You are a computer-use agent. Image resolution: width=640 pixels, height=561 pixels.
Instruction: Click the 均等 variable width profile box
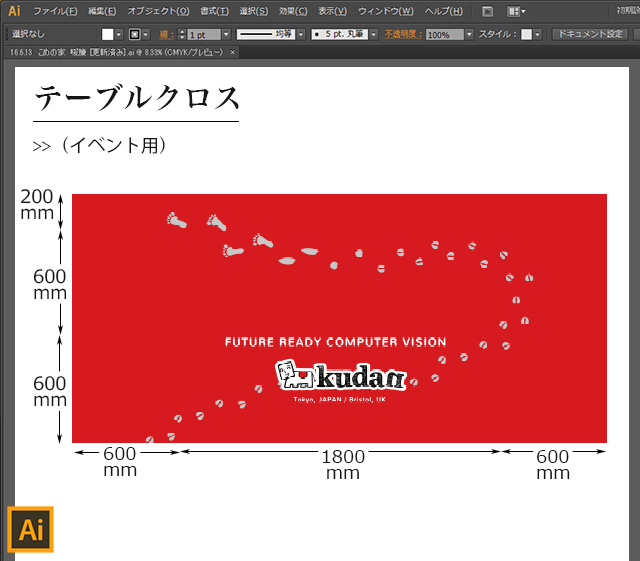coord(266,34)
